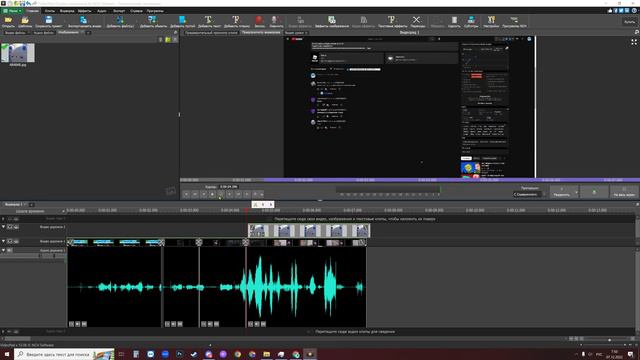The image size is (640, 360).
Task: Click the Windows taskbar search box
Action: [64, 354]
